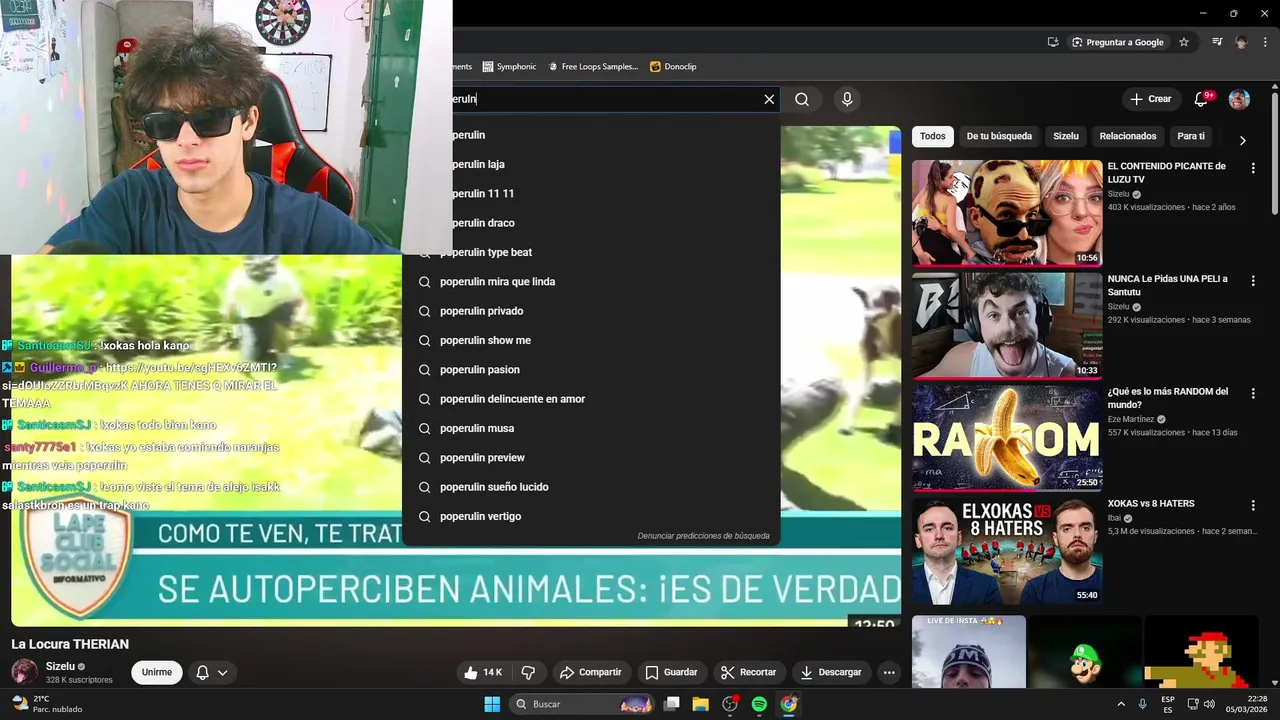The image size is (1280, 720).
Task: Click Preguntar a Google button
Action: [x=1117, y=42]
